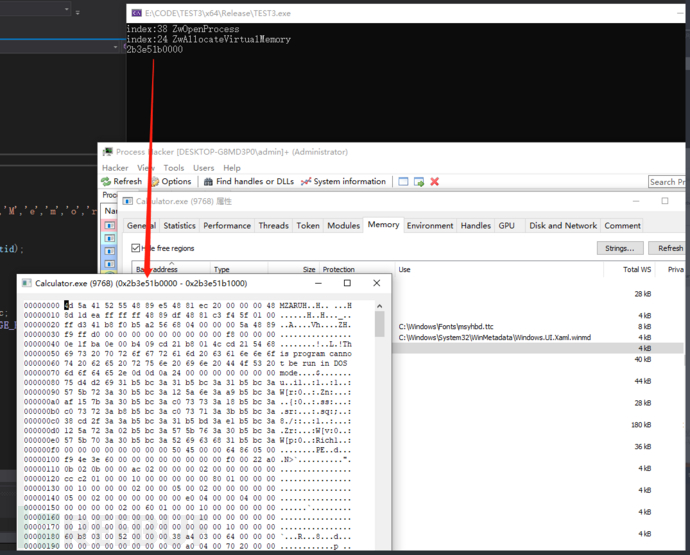
Task: Select the msyhbd.ttc memory region row
Action: [x=539, y=327]
